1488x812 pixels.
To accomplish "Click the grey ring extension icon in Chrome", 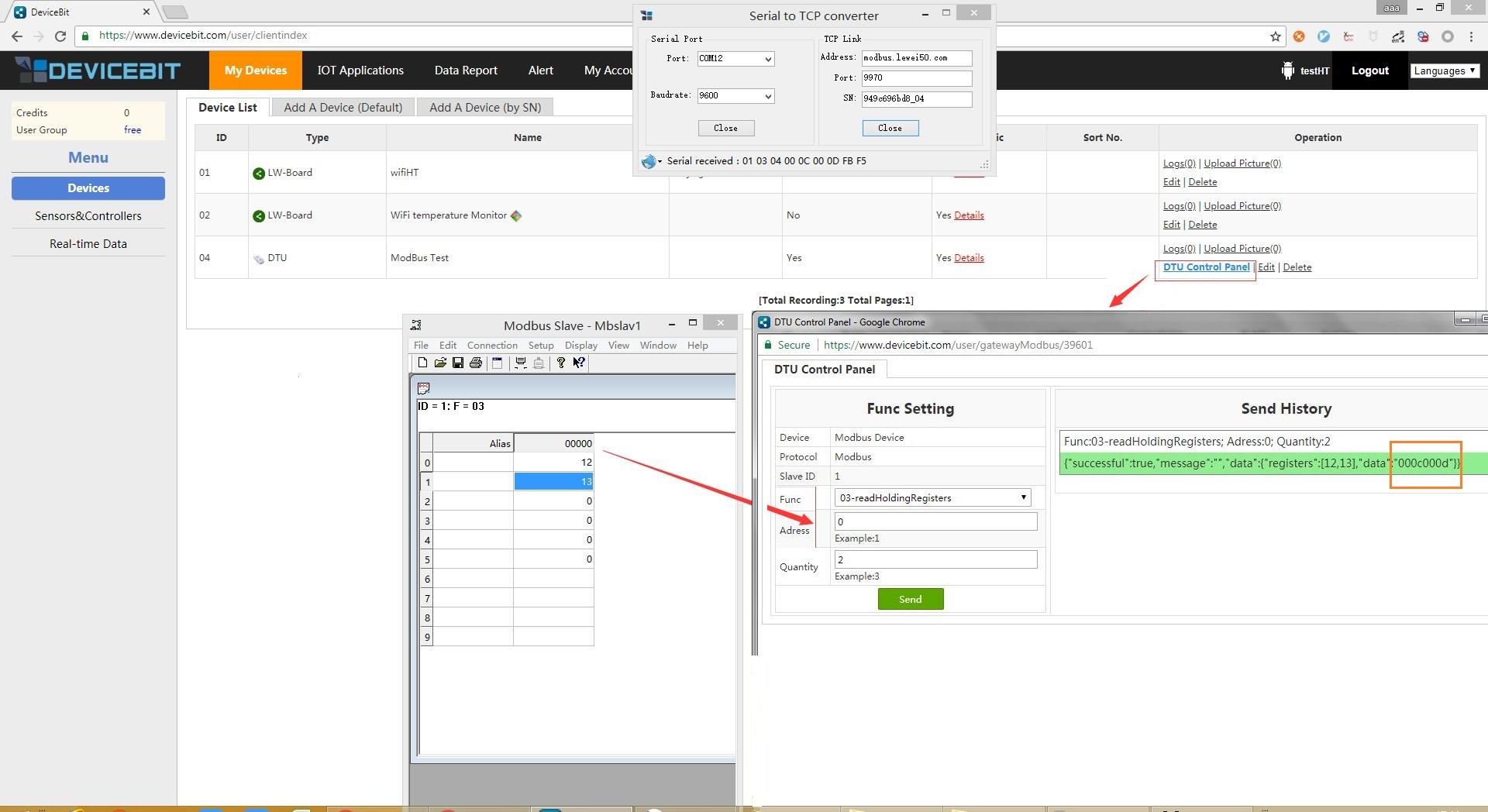I will click(1447, 36).
